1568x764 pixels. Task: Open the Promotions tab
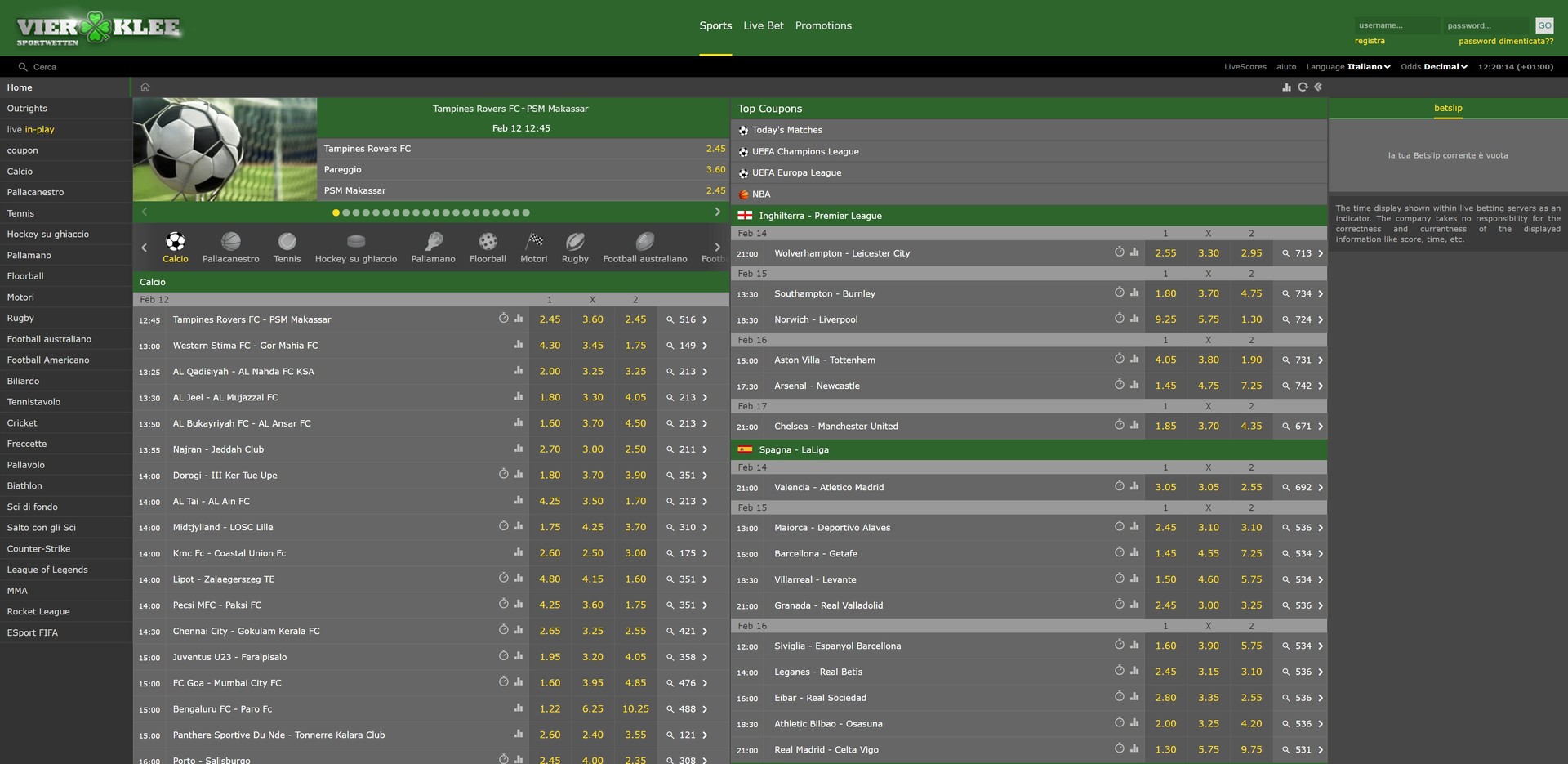tap(823, 26)
